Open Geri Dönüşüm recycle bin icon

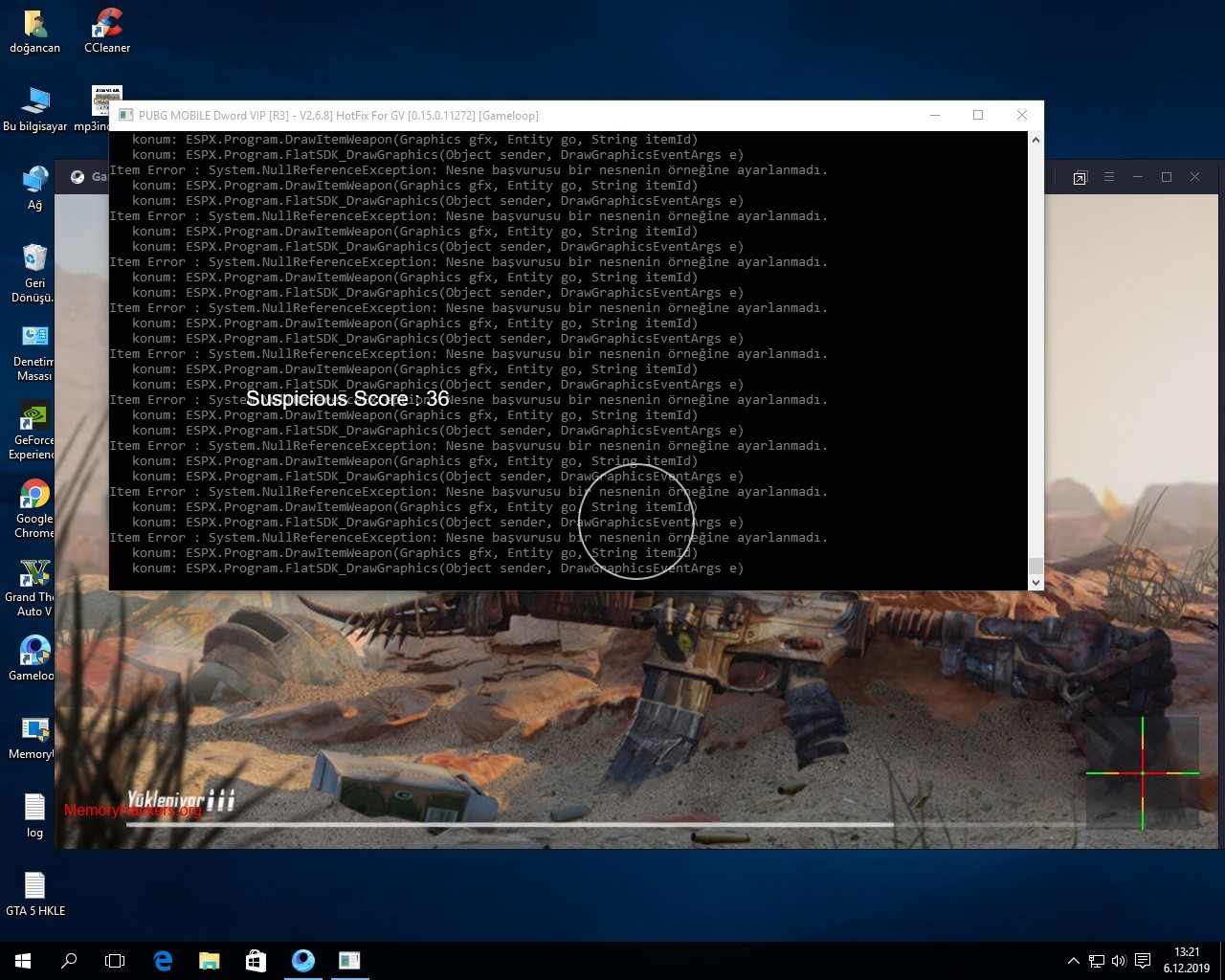34,273
